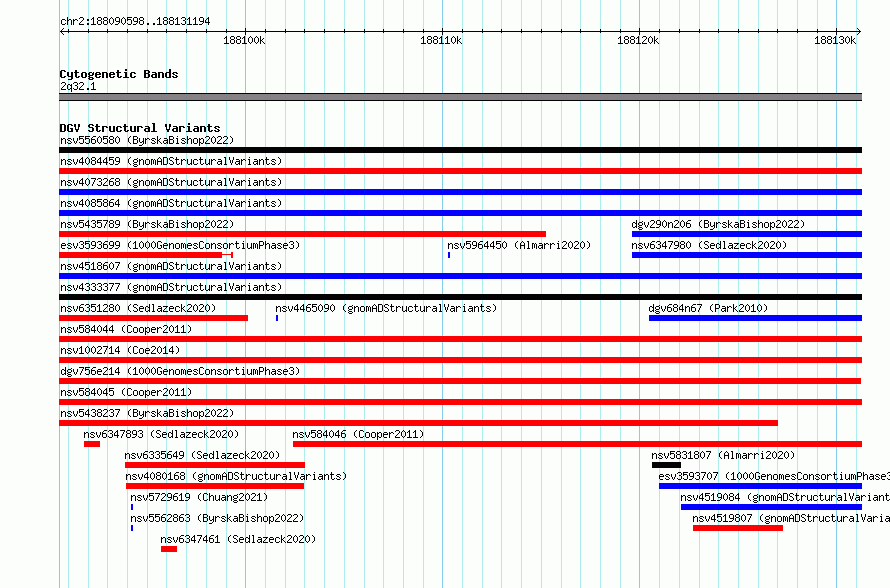Select the red nsv6351280 variant bar

click(x=153, y=318)
